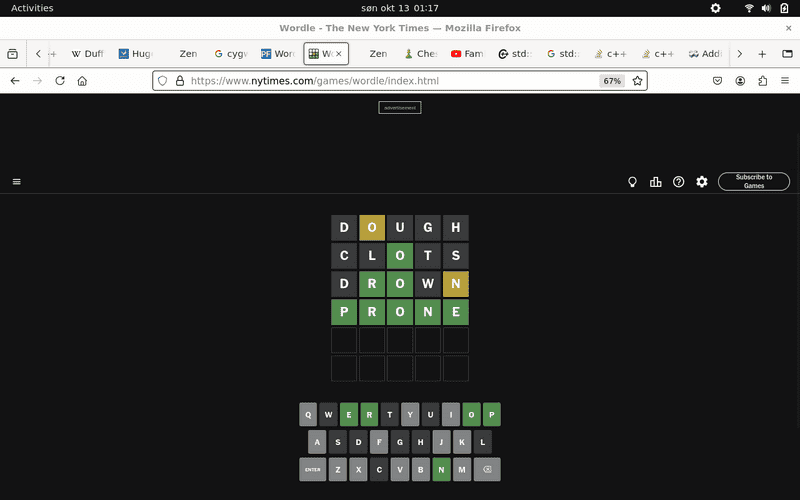This screenshot has width=800, height=500.
Task: Click the ENTER key on Wordle keyboard
Action: coord(313,469)
